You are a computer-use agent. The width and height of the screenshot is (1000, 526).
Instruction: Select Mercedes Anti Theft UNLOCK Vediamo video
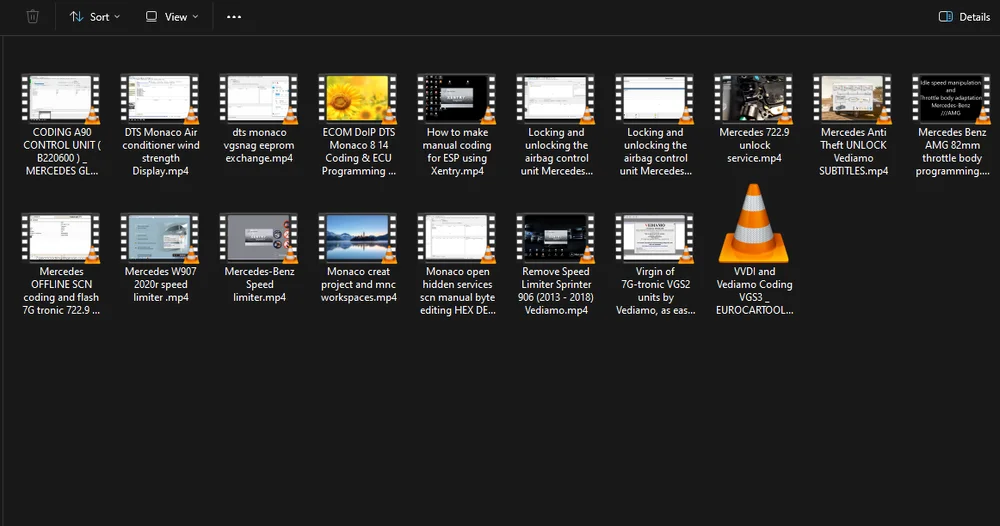click(853, 99)
